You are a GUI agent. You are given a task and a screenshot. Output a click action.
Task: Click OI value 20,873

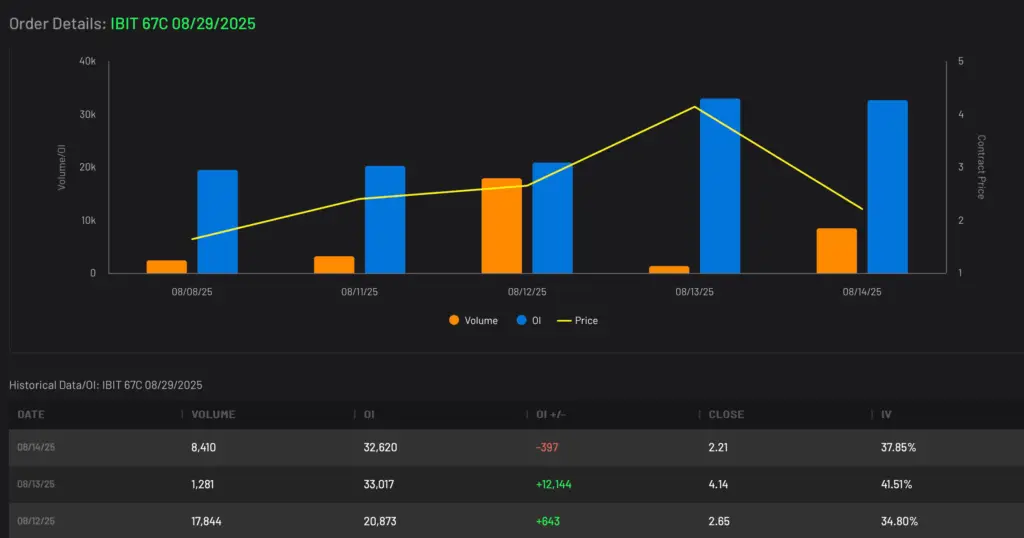click(380, 521)
